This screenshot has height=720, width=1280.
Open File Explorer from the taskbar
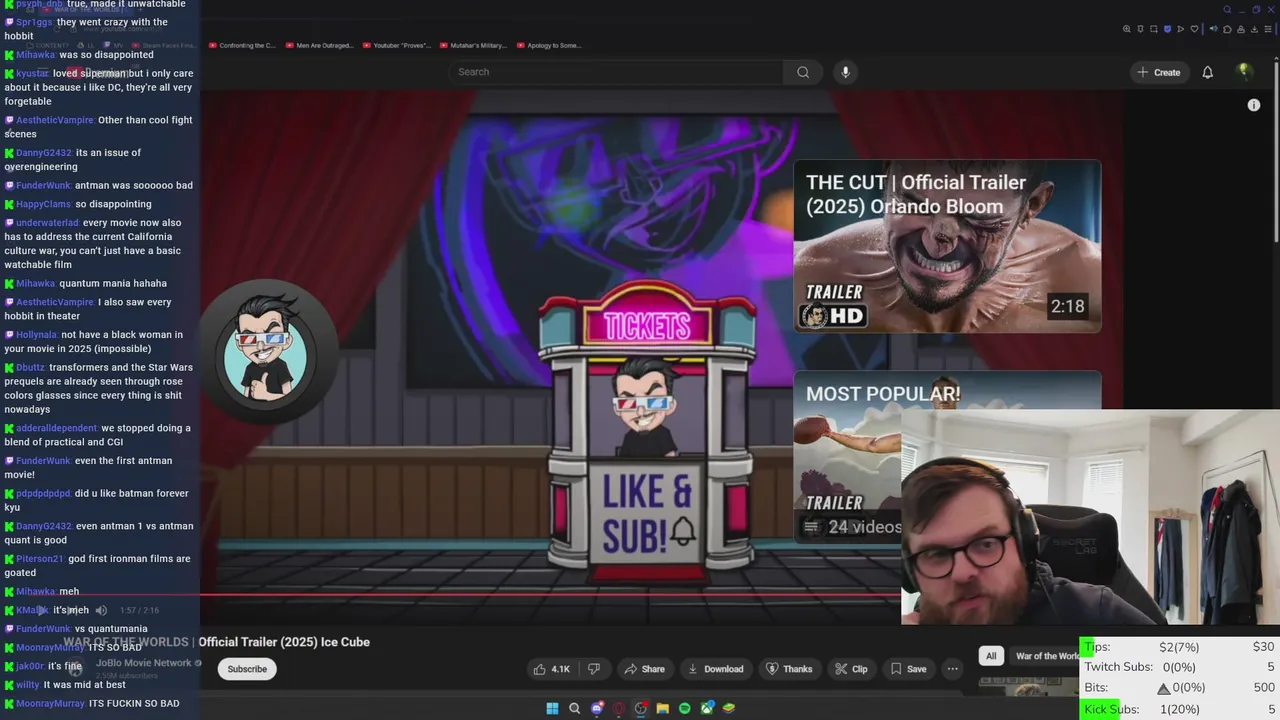coord(663,708)
